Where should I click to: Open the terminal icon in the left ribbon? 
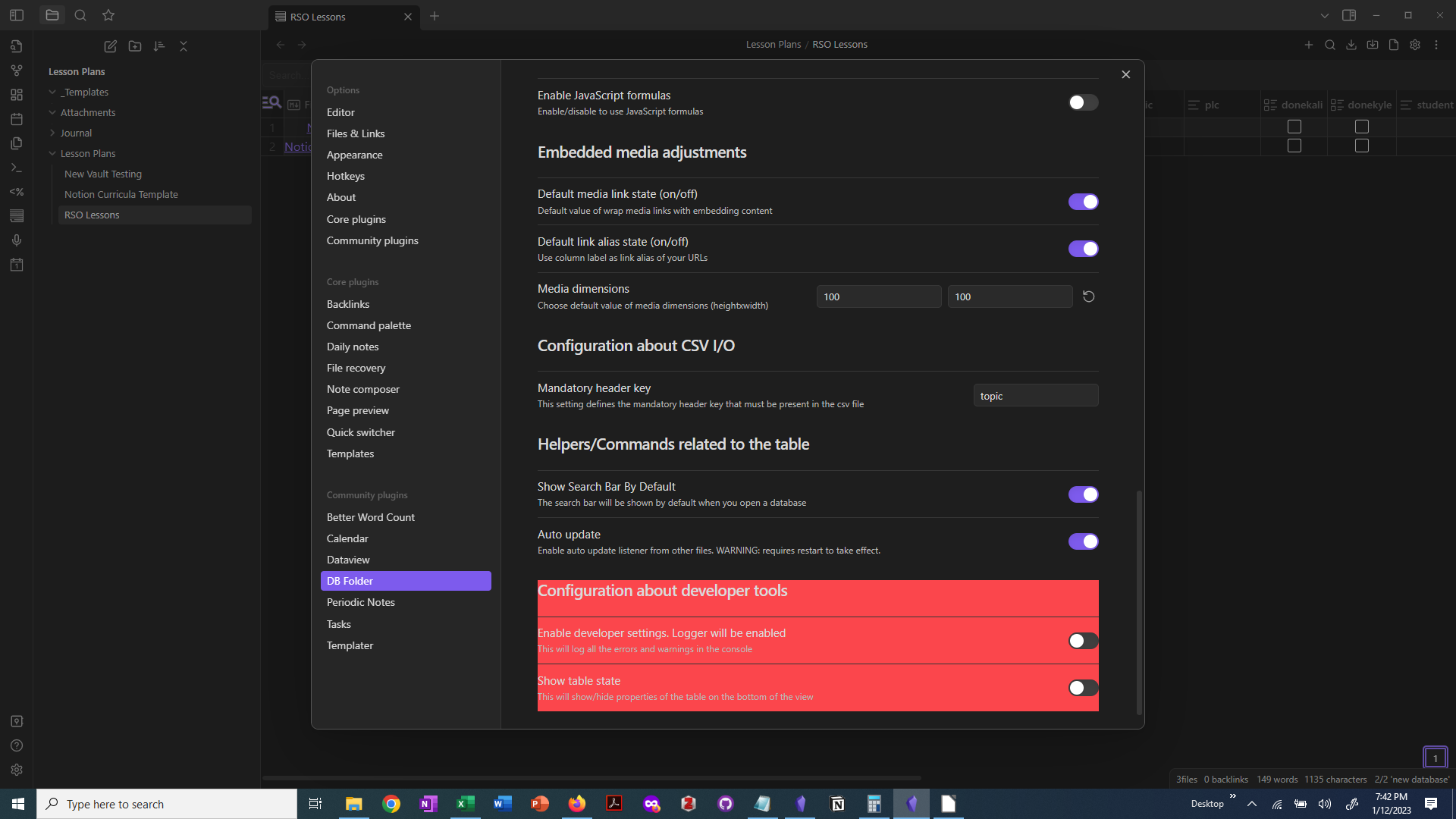pos(17,168)
